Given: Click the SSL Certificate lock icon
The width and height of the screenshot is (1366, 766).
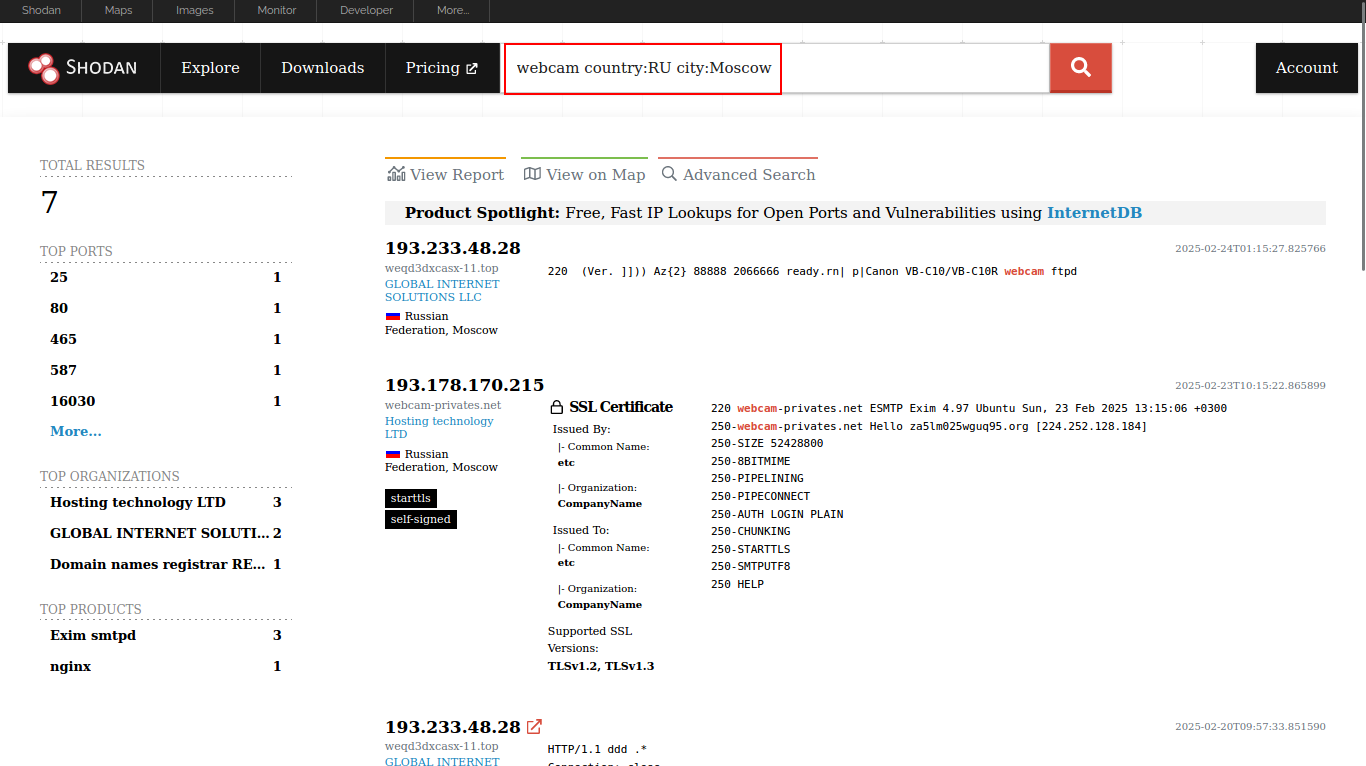Looking at the screenshot, I should 557,408.
